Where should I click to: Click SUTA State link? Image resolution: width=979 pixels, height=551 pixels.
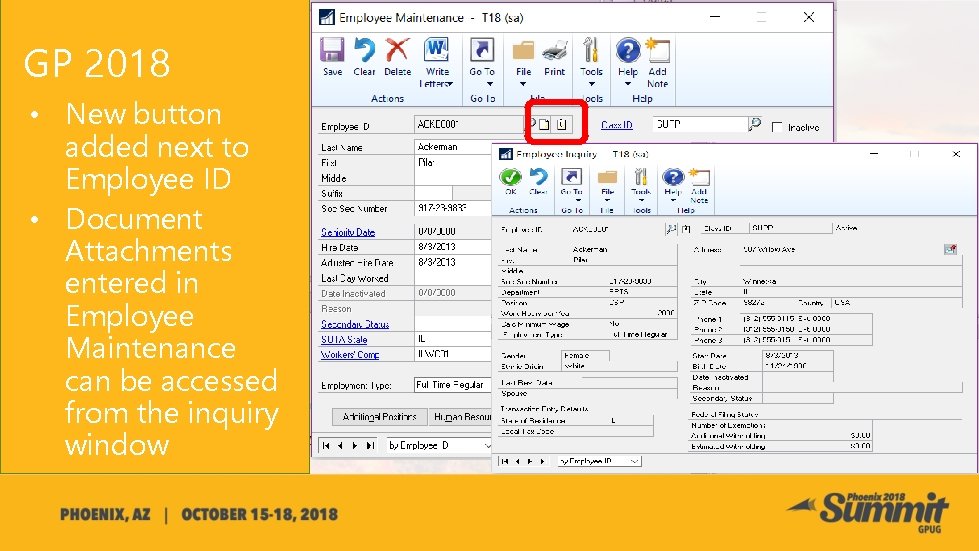click(x=344, y=339)
